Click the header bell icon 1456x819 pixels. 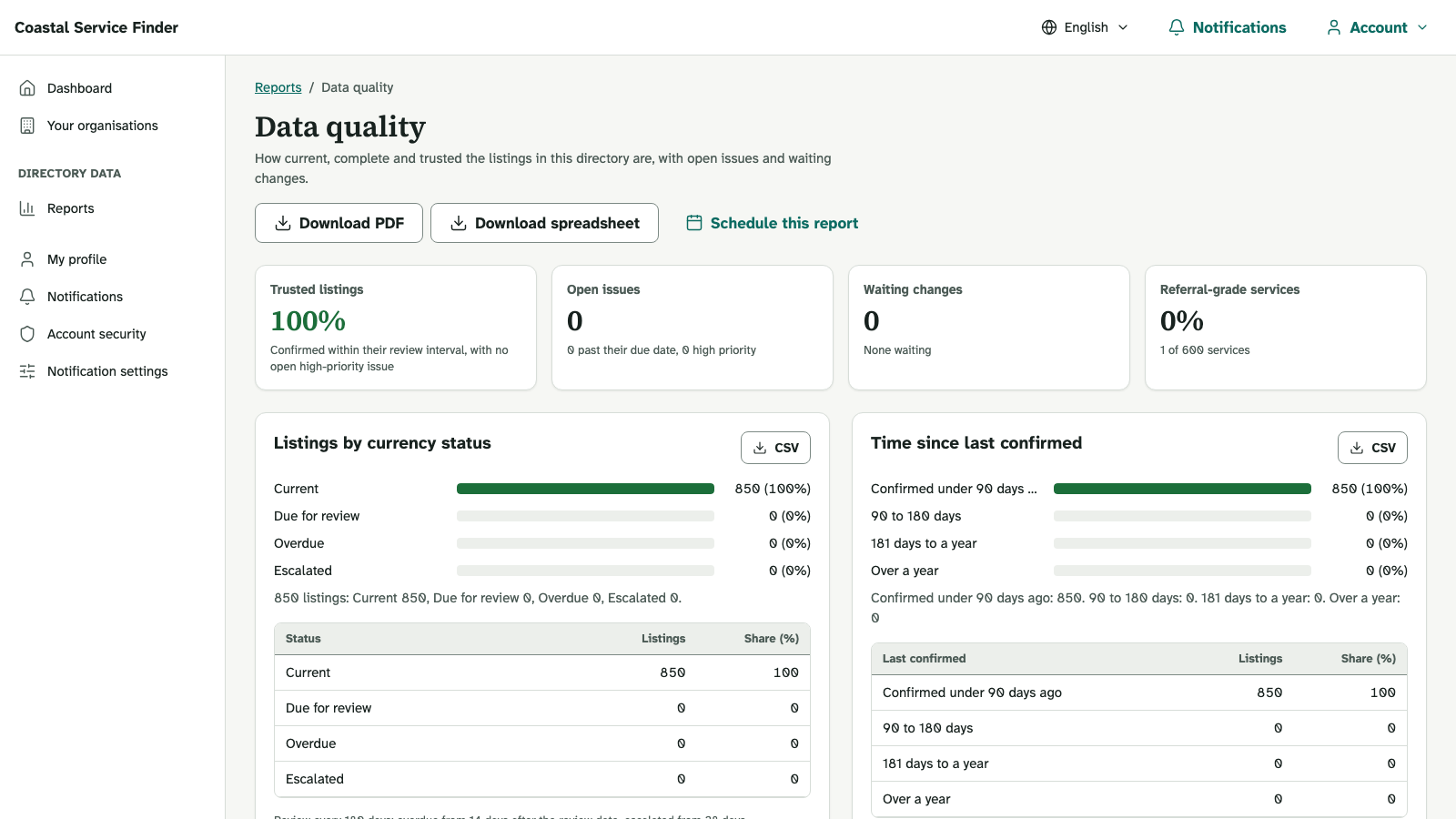[1177, 27]
